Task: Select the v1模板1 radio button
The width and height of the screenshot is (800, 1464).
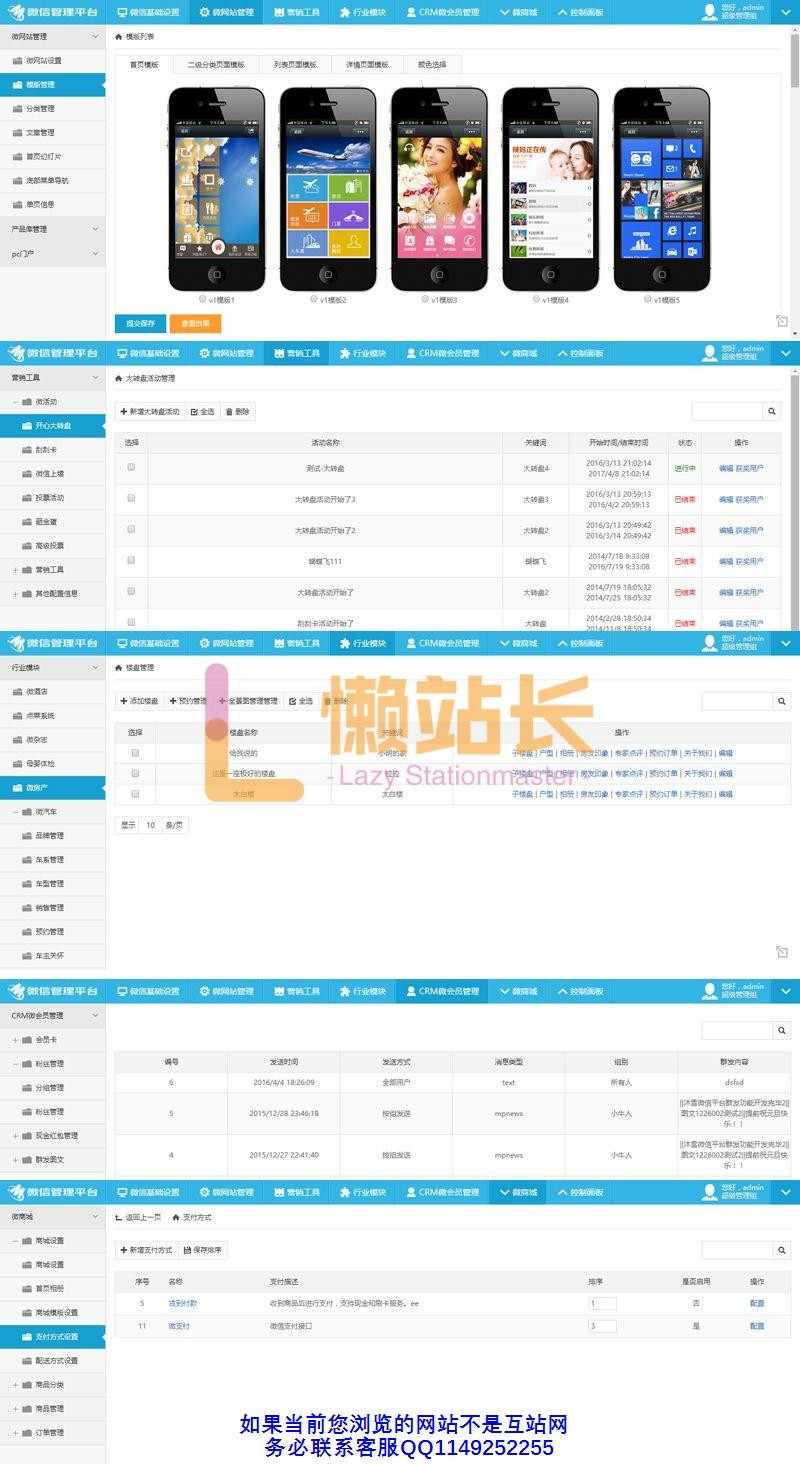Action: pyautogui.click(x=203, y=299)
